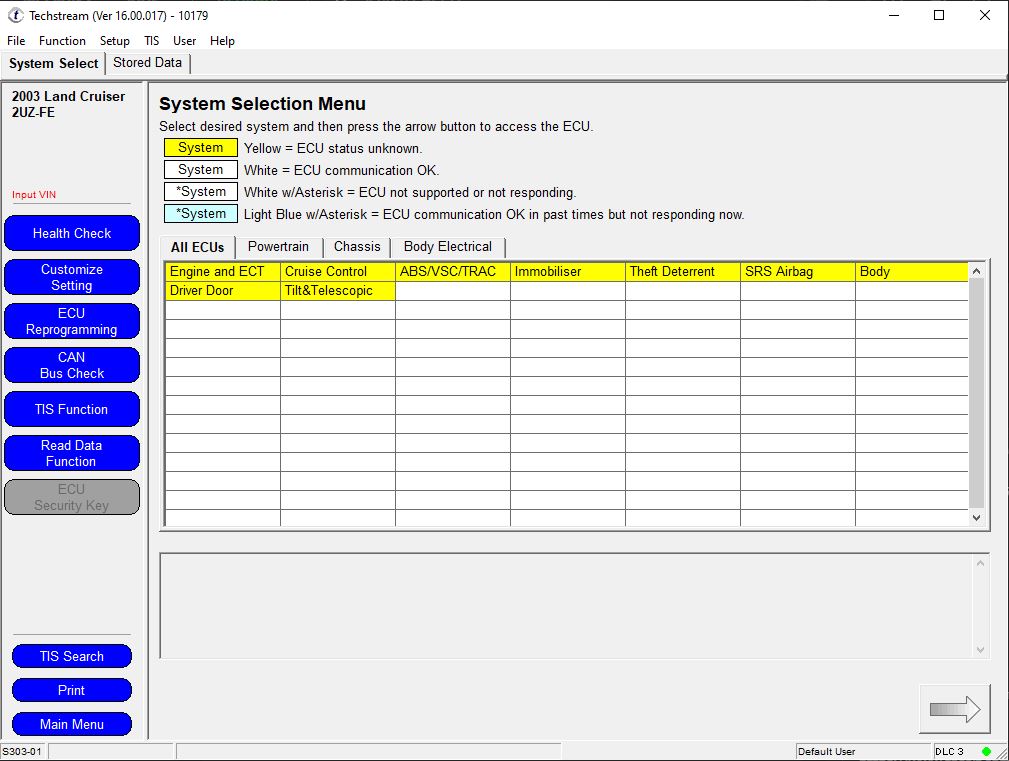The image size is (1009, 761).
Task: Select the Powertrain tab
Action: point(278,246)
